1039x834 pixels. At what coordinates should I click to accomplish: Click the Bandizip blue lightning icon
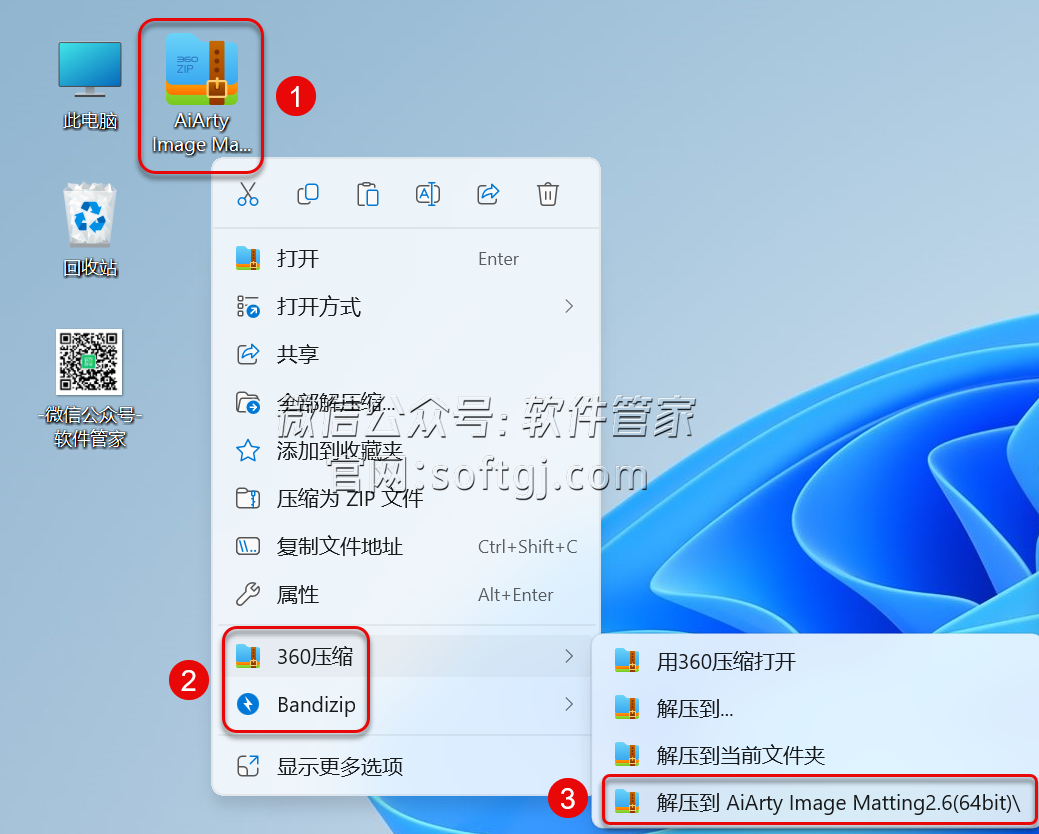click(248, 704)
